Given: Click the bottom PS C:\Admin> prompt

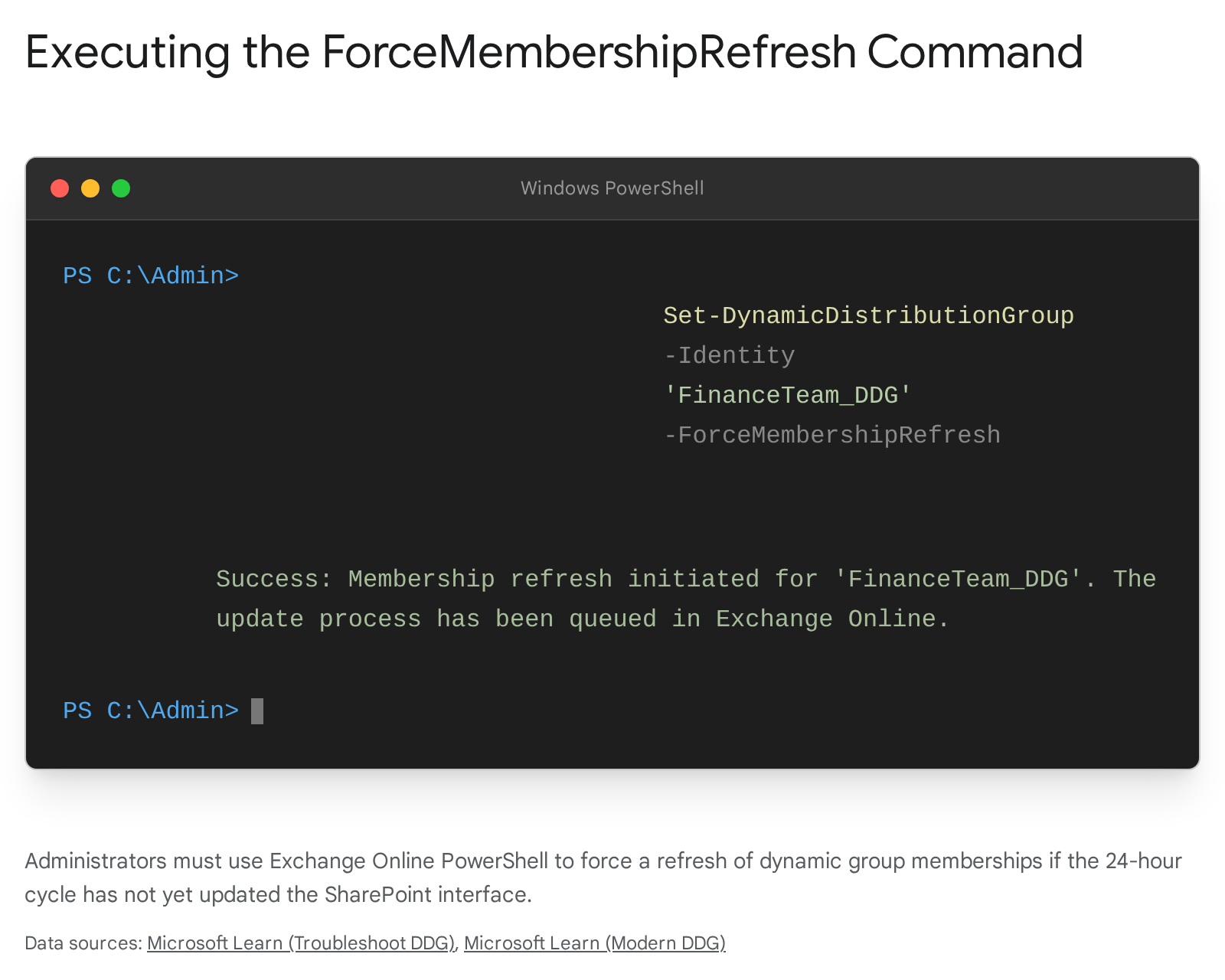Looking at the screenshot, I should click(151, 711).
